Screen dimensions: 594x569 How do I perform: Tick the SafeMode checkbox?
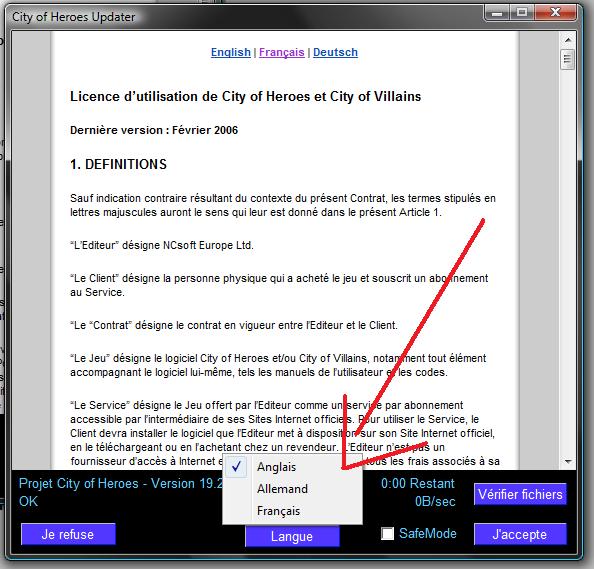coord(387,533)
